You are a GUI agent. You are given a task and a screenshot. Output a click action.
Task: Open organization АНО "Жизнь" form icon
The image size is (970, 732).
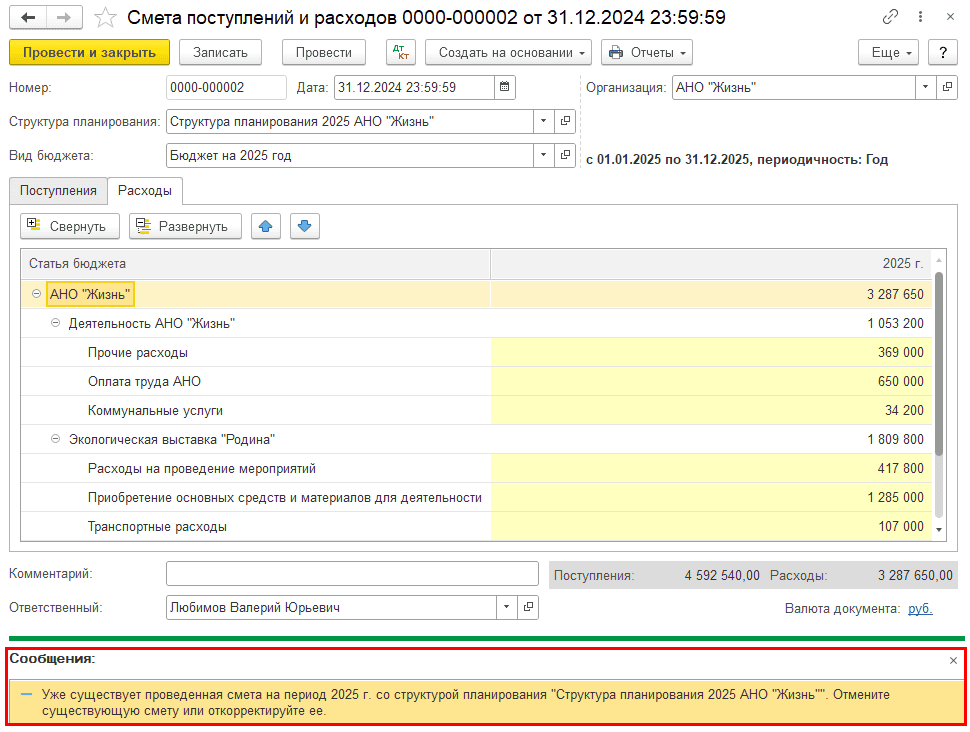click(x=946, y=87)
